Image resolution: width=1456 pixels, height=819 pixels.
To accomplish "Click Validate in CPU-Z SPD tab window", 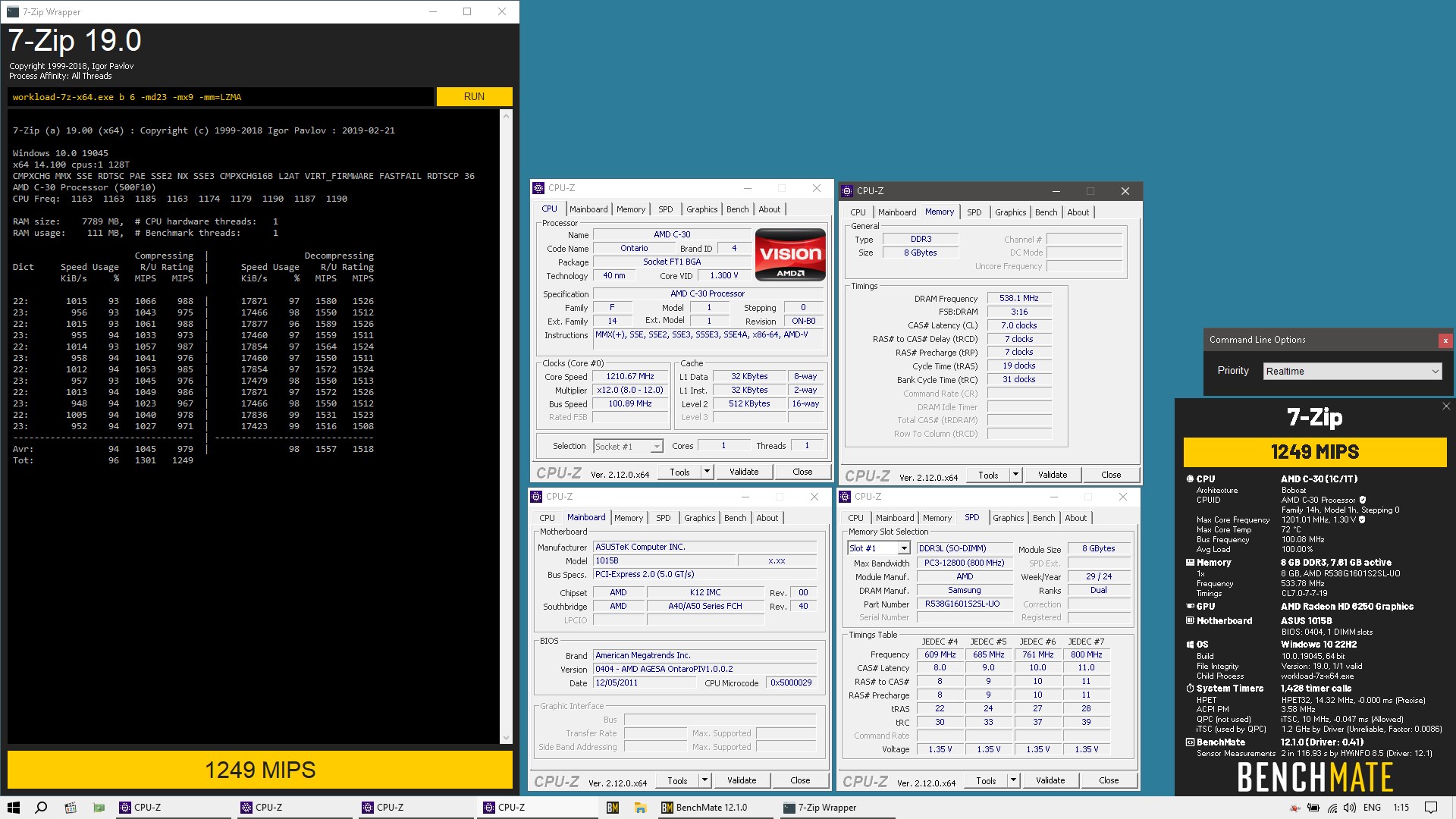I will [1050, 780].
